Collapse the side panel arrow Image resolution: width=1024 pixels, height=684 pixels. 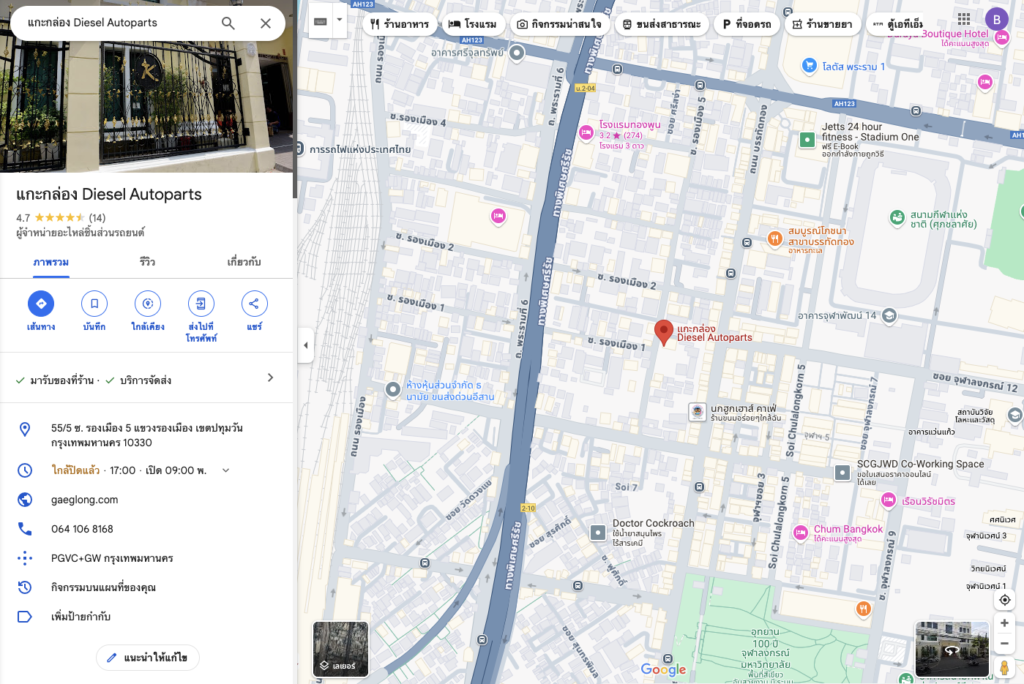306,346
